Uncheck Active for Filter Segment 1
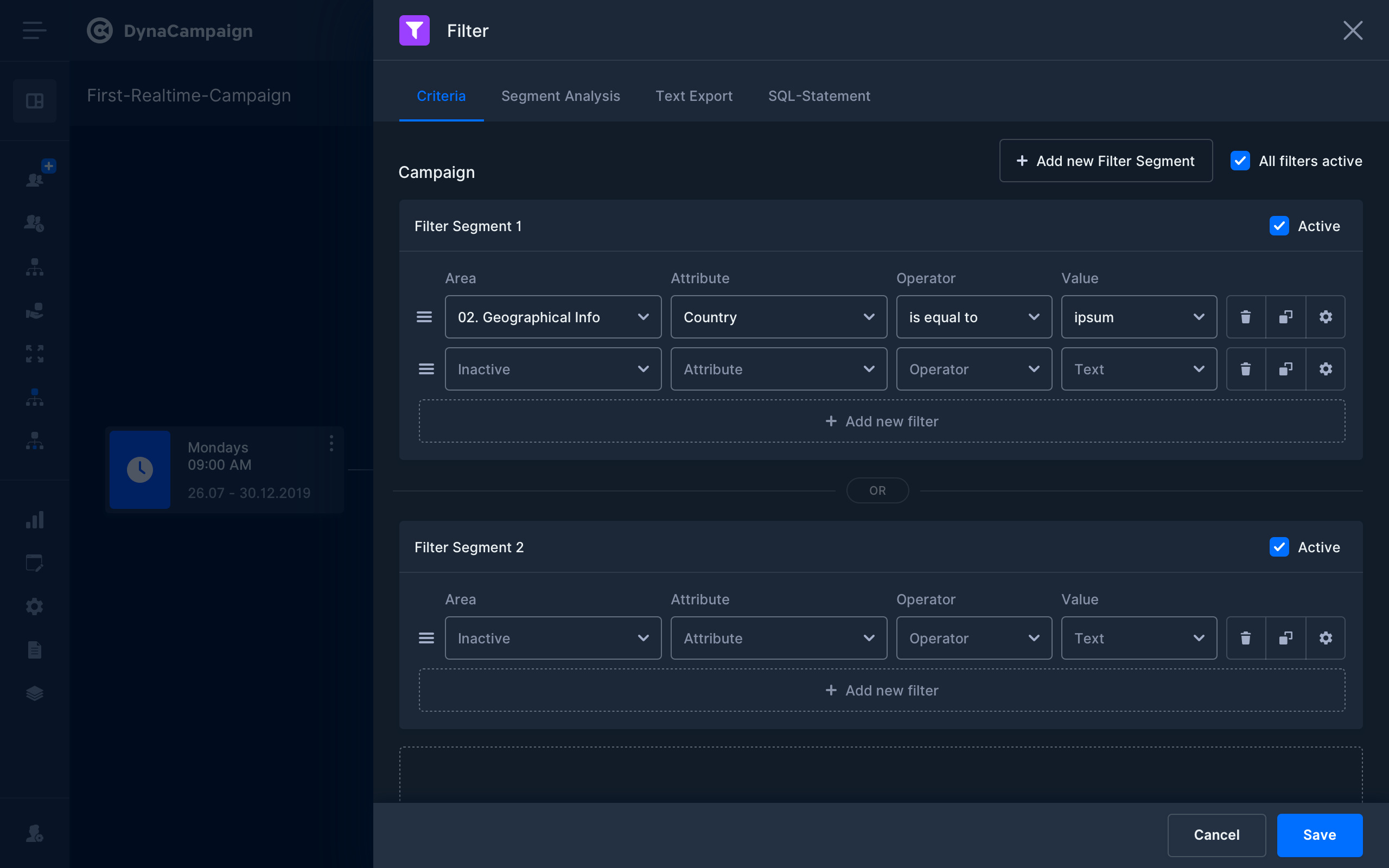The height and width of the screenshot is (868, 1389). pyautogui.click(x=1279, y=226)
